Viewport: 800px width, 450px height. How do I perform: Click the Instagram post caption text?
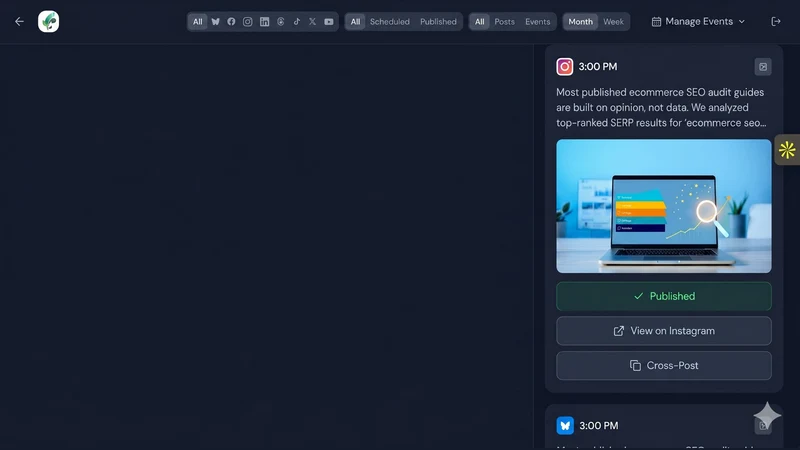[661, 108]
